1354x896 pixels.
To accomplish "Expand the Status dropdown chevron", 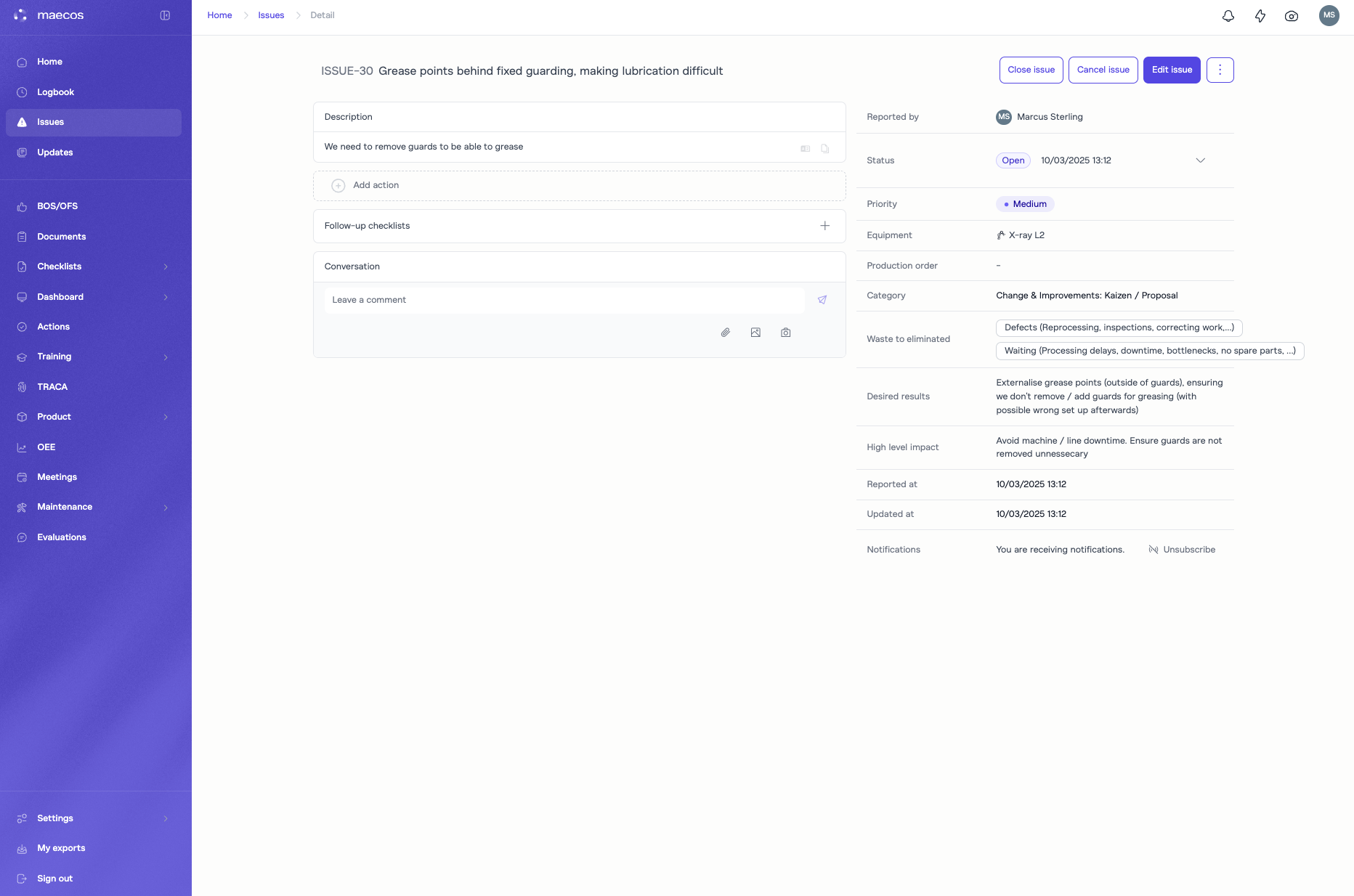I will click(x=1201, y=160).
